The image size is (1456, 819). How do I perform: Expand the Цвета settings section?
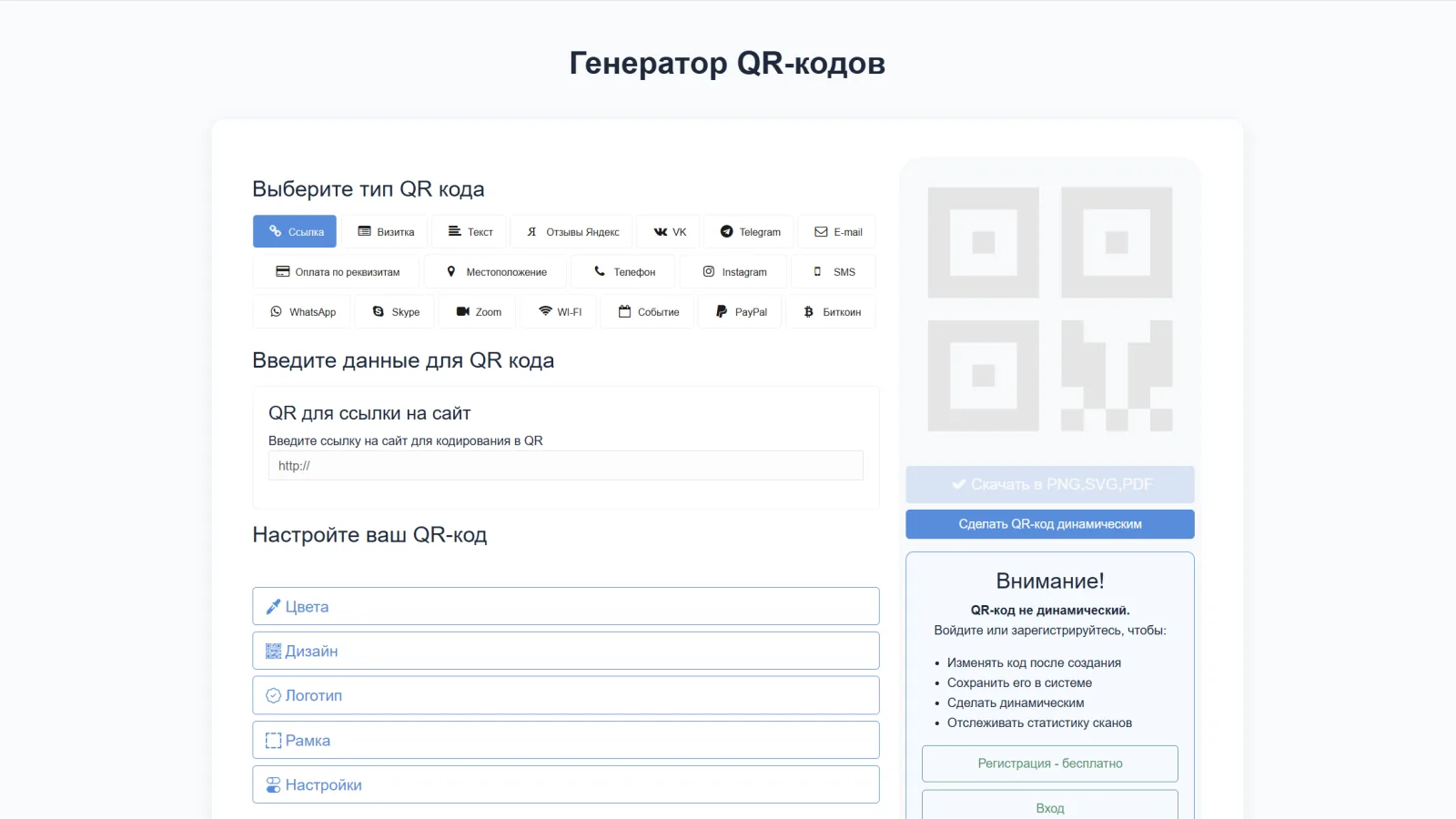(565, 605)
